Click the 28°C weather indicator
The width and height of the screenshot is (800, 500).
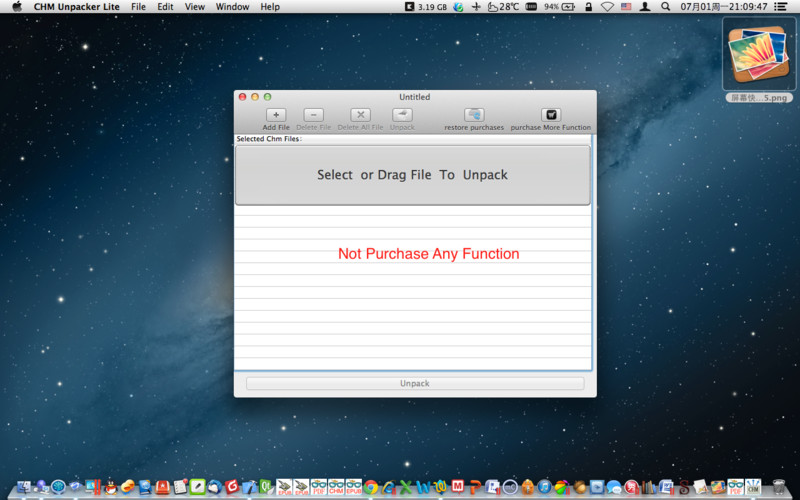coord(503,7)
